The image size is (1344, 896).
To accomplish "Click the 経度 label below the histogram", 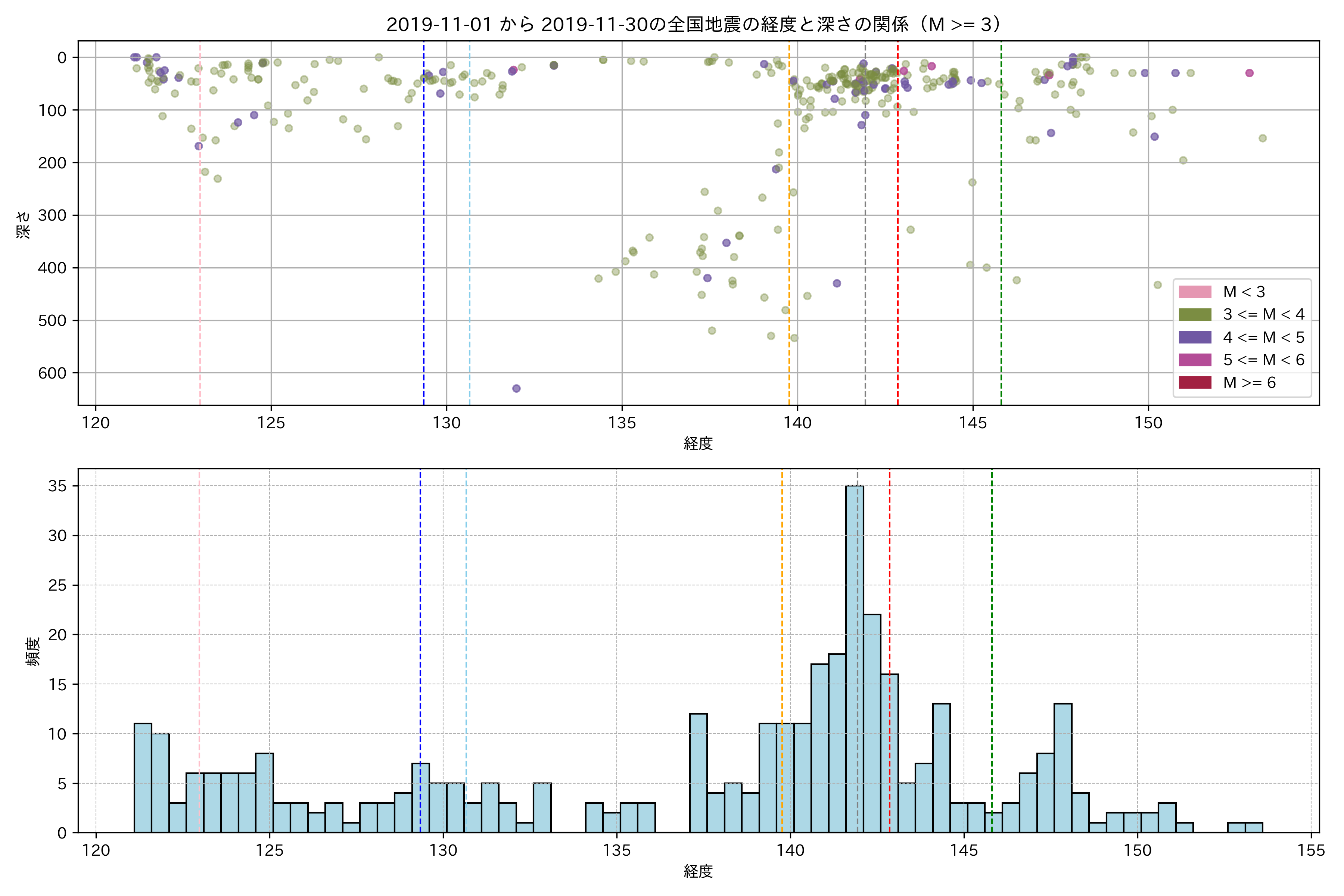I will point(698,871).
